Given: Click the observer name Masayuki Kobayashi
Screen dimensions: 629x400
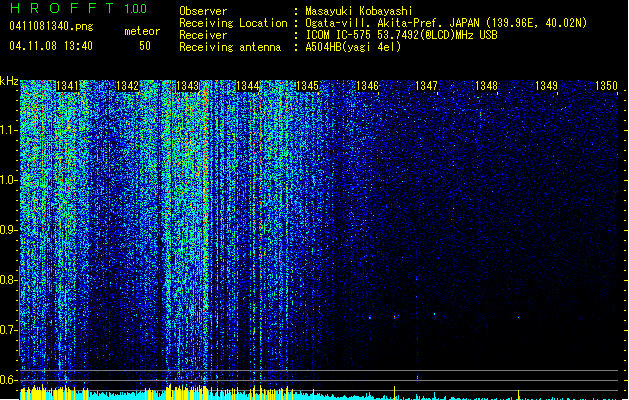Looking at the screenshot, I should 359,11.
